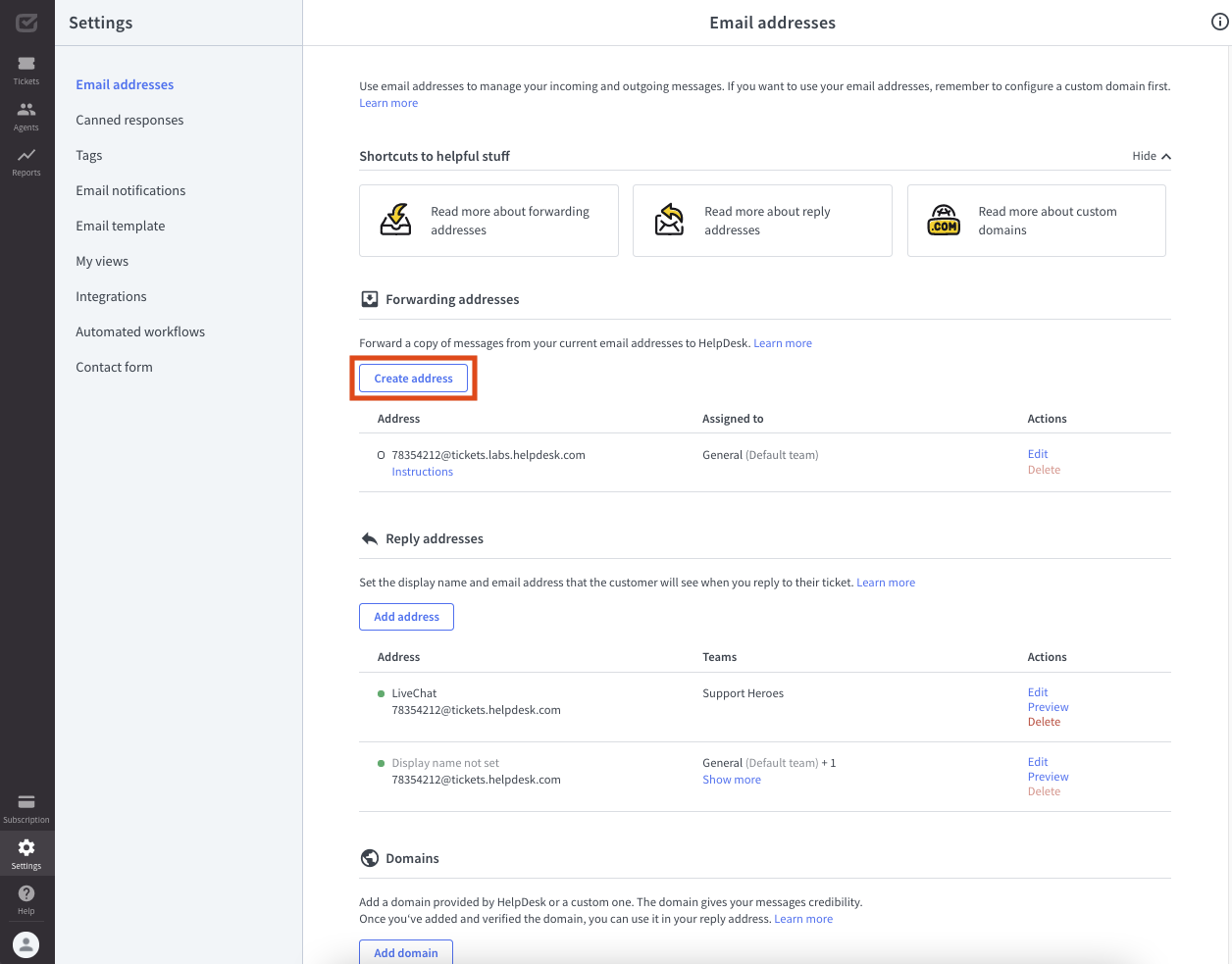Switch to Canned responses settings
Viewport: 1232px width, 964px height.
(x=129, y=119)
